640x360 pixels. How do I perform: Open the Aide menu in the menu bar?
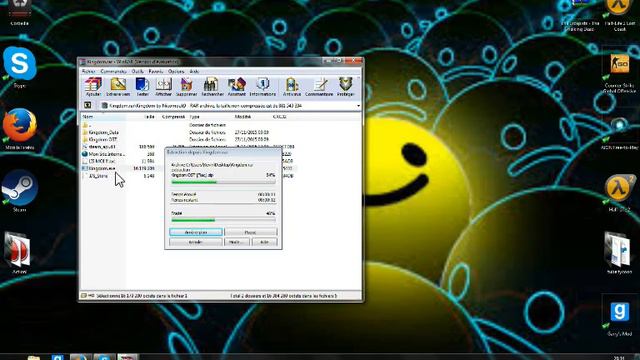[194, 71]
